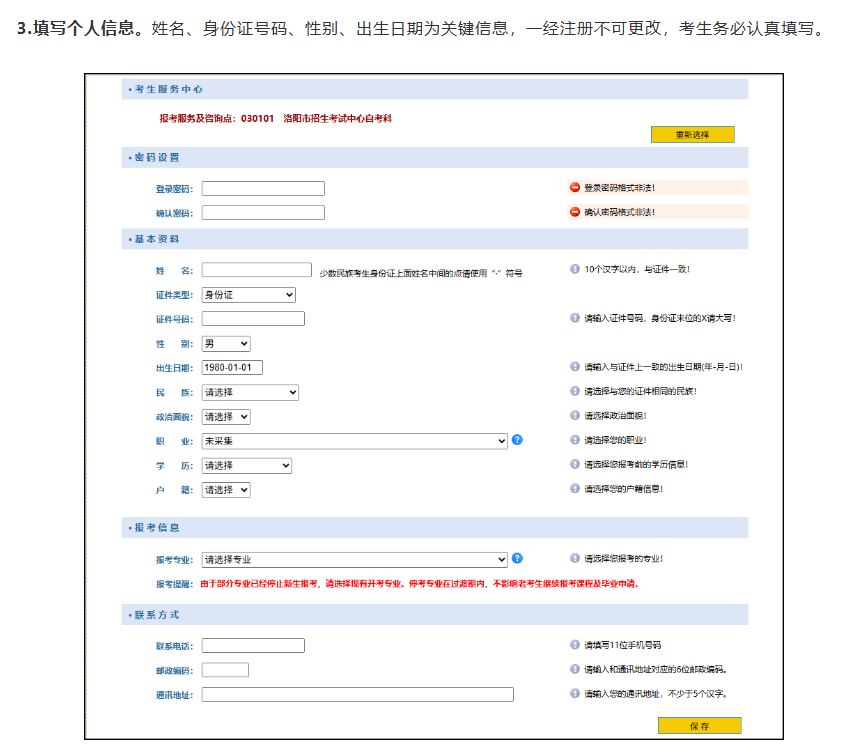
Task: Click the 保存 button
Action: point(699,725)
